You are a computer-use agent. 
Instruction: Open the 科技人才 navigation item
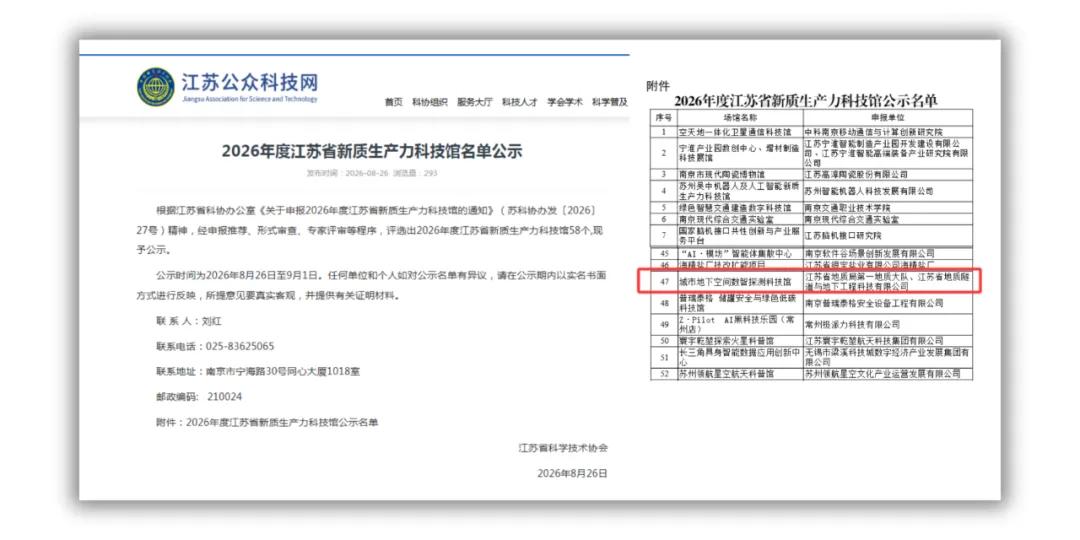(x=519, y=102)
